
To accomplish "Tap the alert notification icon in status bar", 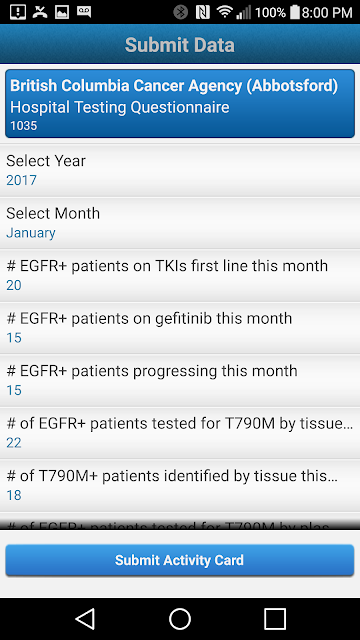I will tap(18, 12).
